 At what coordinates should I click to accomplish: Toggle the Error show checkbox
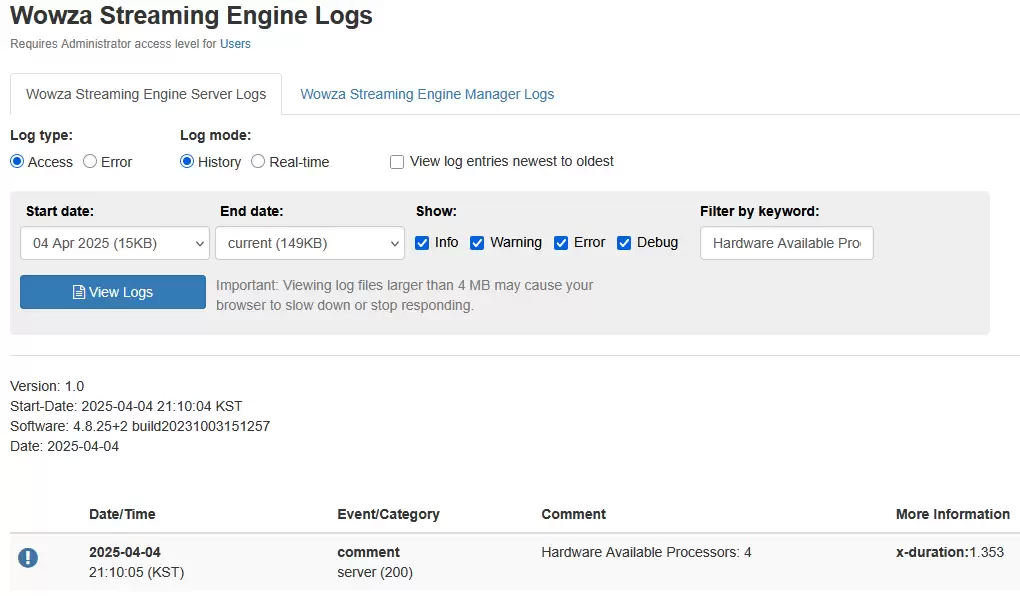click(561, 243)
